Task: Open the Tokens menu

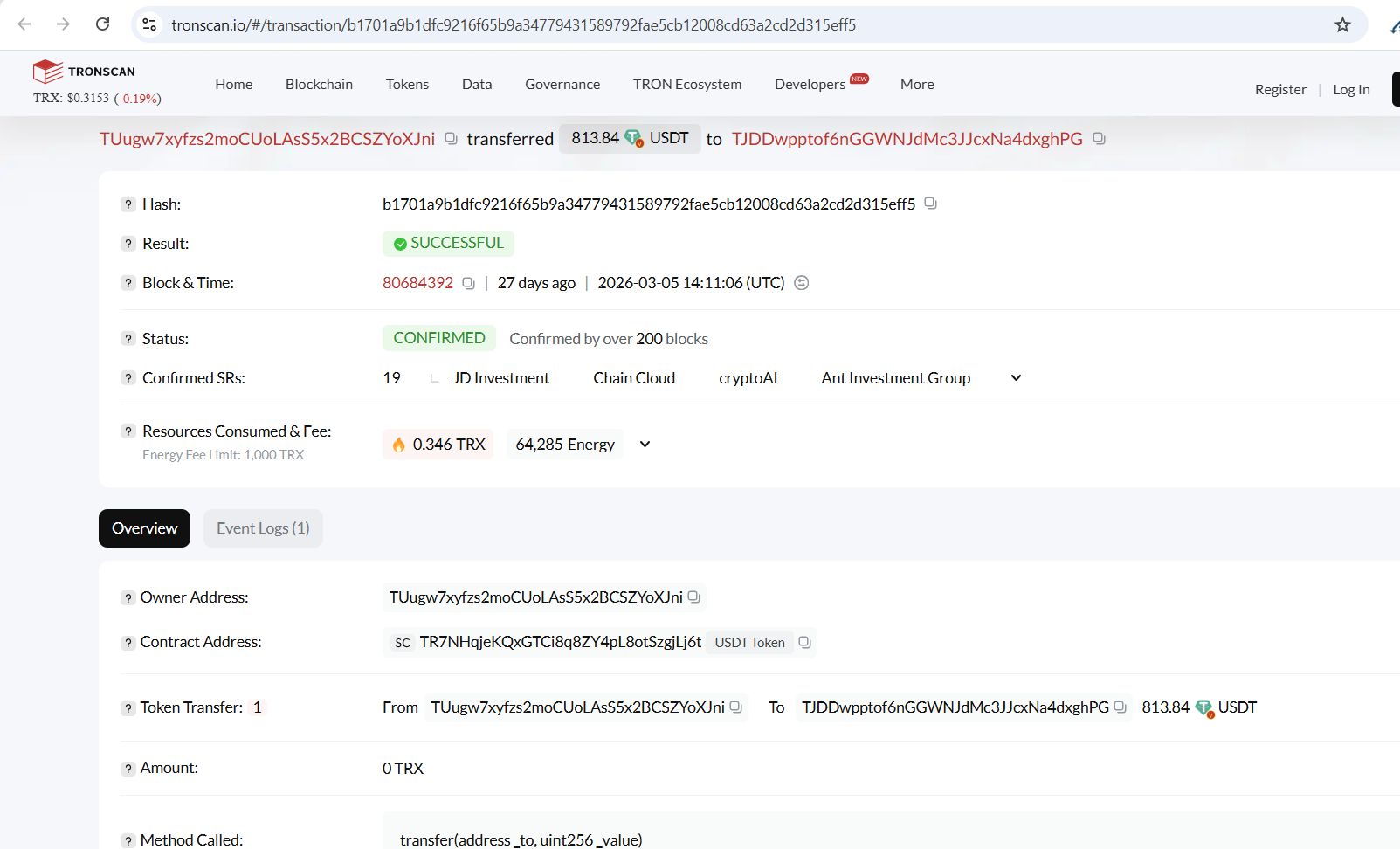Action: (x=407, y=85)
